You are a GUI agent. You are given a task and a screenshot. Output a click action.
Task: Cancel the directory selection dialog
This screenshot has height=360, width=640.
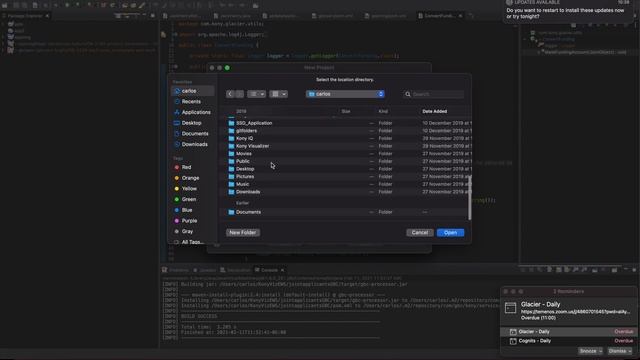pyautogui.click(x=420, y=233)
